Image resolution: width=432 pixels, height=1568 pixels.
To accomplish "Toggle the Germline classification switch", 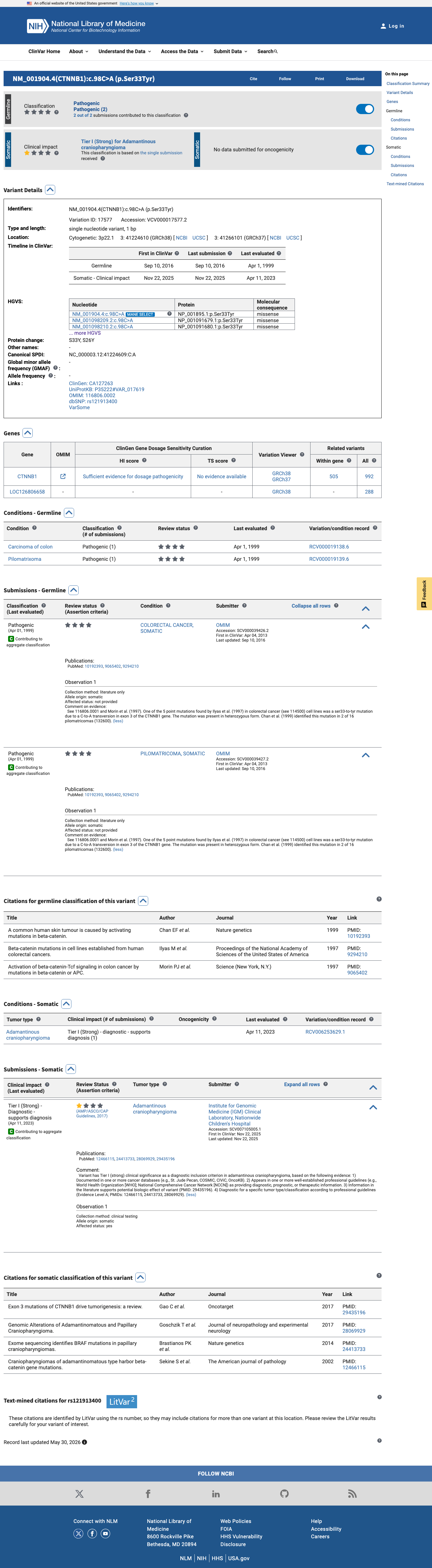I will click(365, 109).
